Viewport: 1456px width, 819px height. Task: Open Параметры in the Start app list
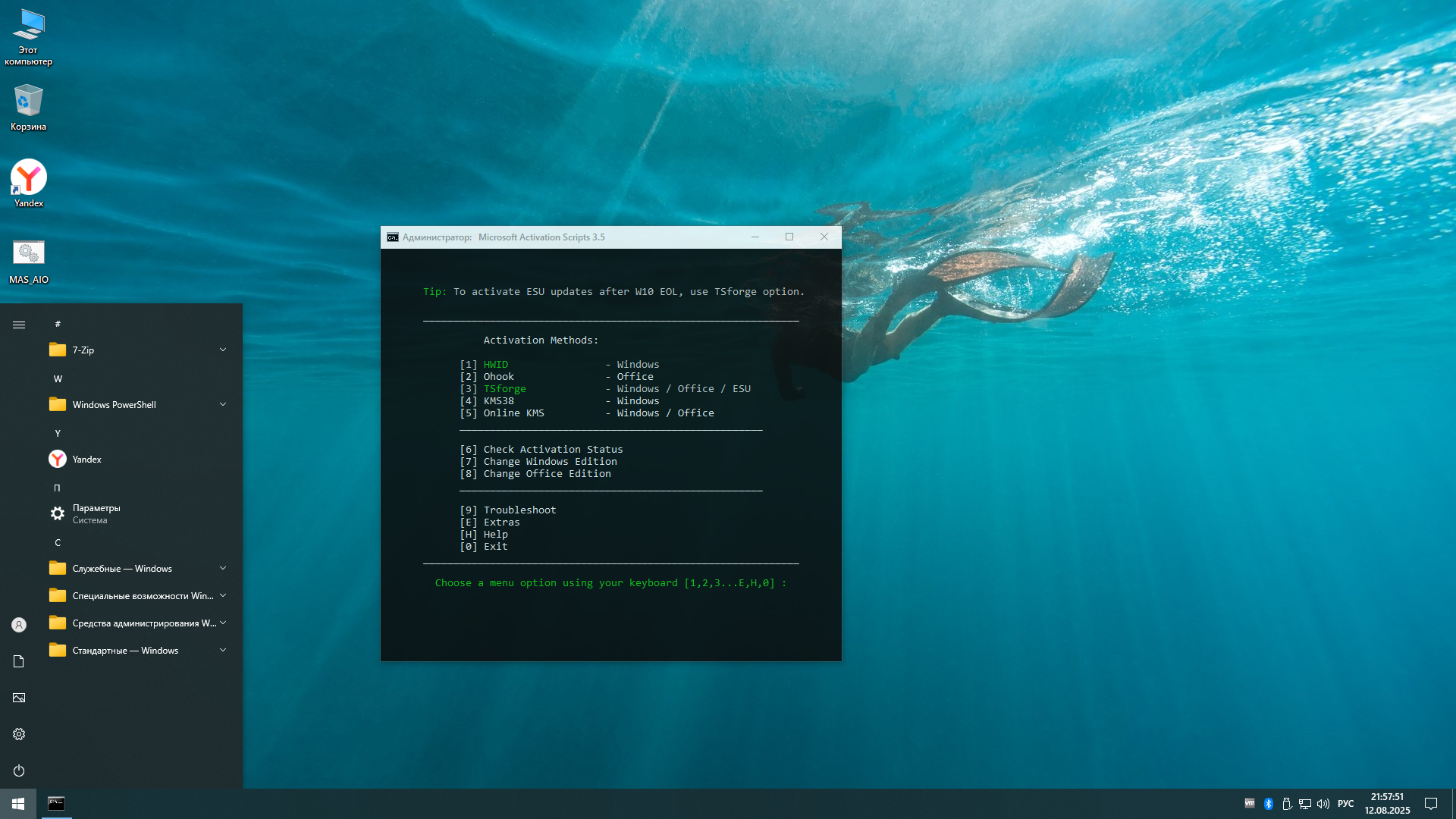(96, 513)
